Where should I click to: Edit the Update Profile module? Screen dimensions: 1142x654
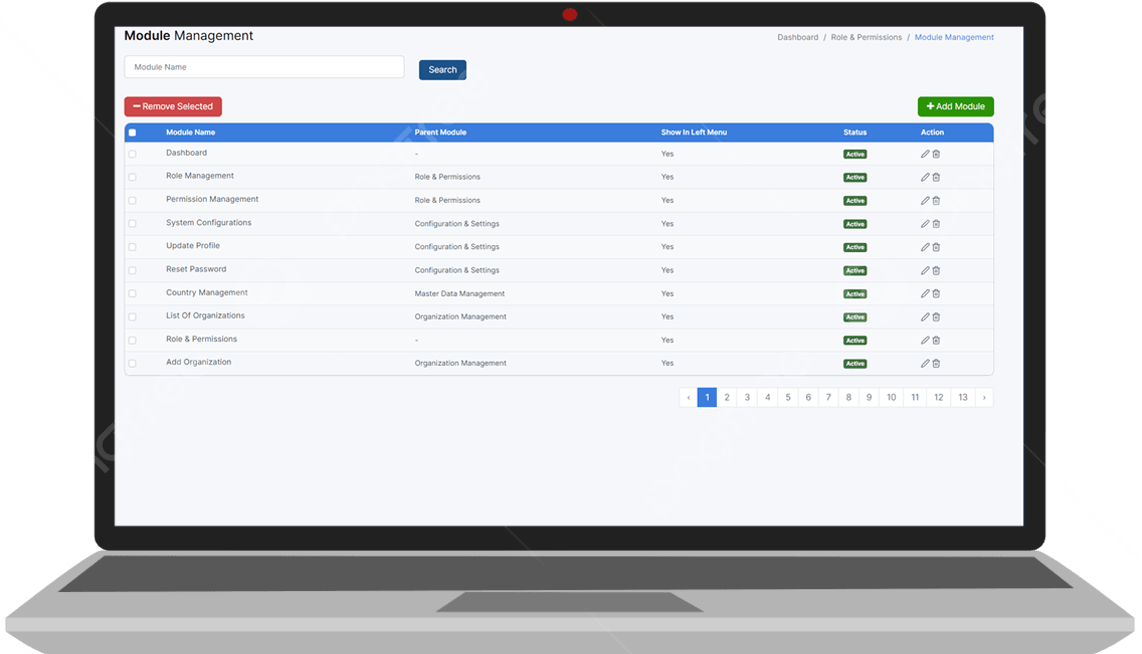pyautogui.click(x=925, y=247)
